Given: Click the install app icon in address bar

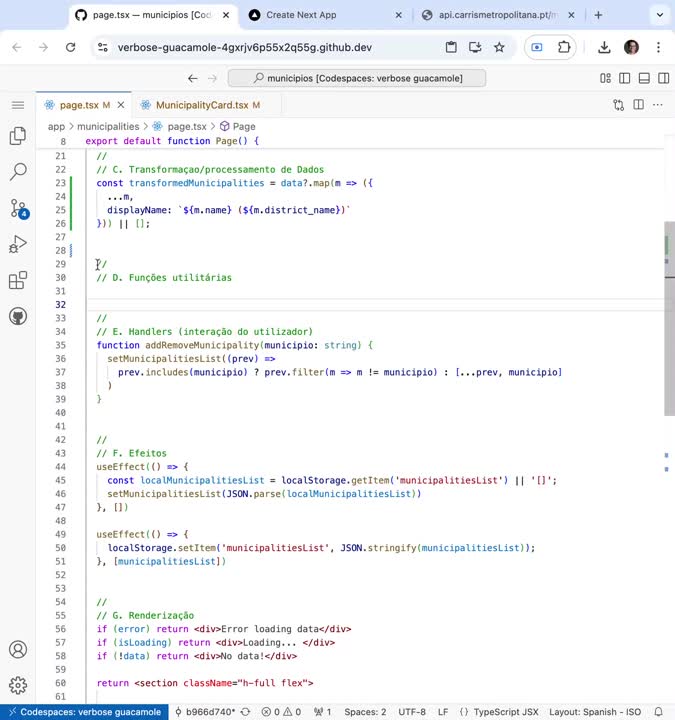Looking at the screenshot, I should [475, 47].
